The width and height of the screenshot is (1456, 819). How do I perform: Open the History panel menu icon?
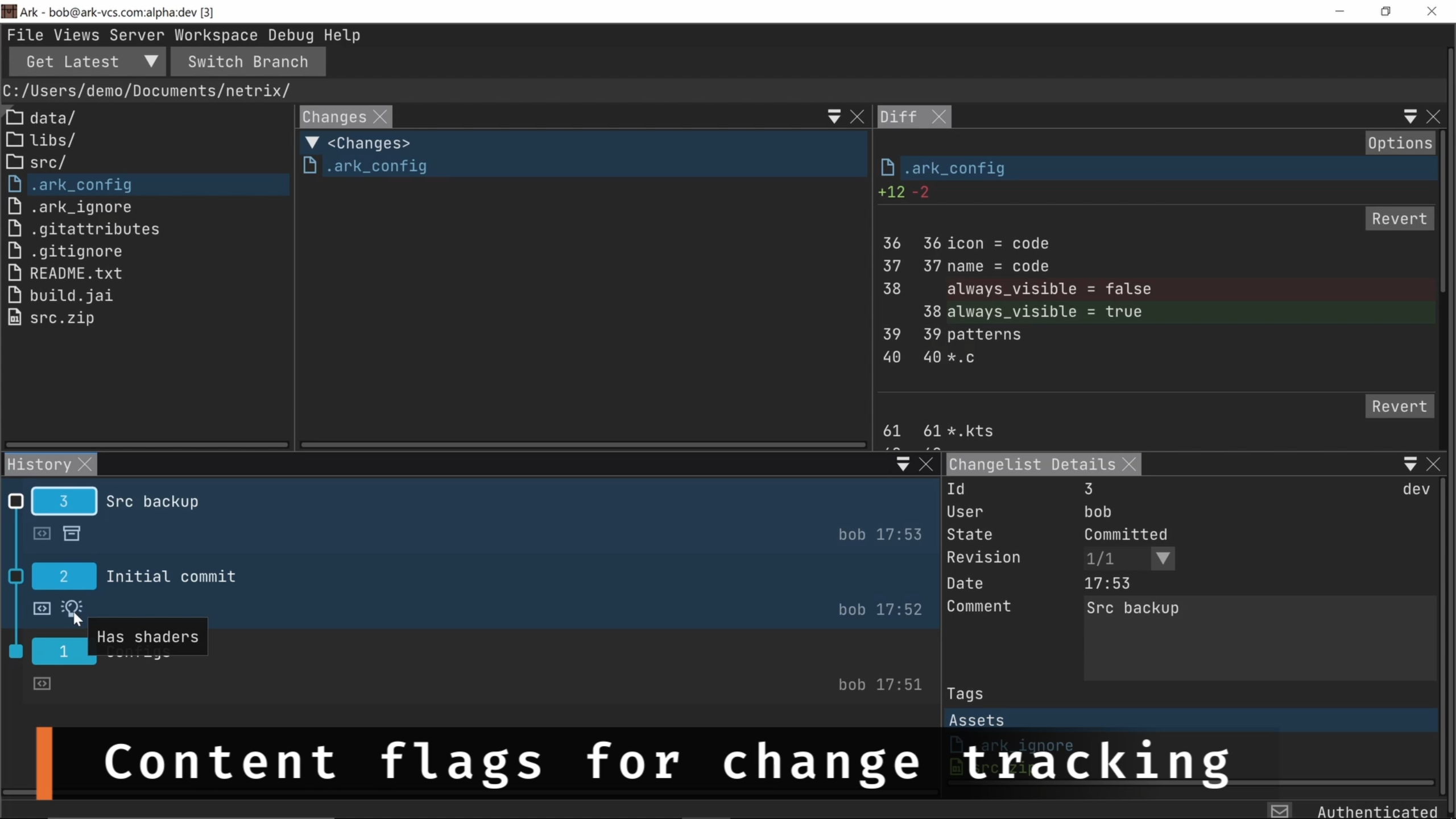click(x=903, y=465)
